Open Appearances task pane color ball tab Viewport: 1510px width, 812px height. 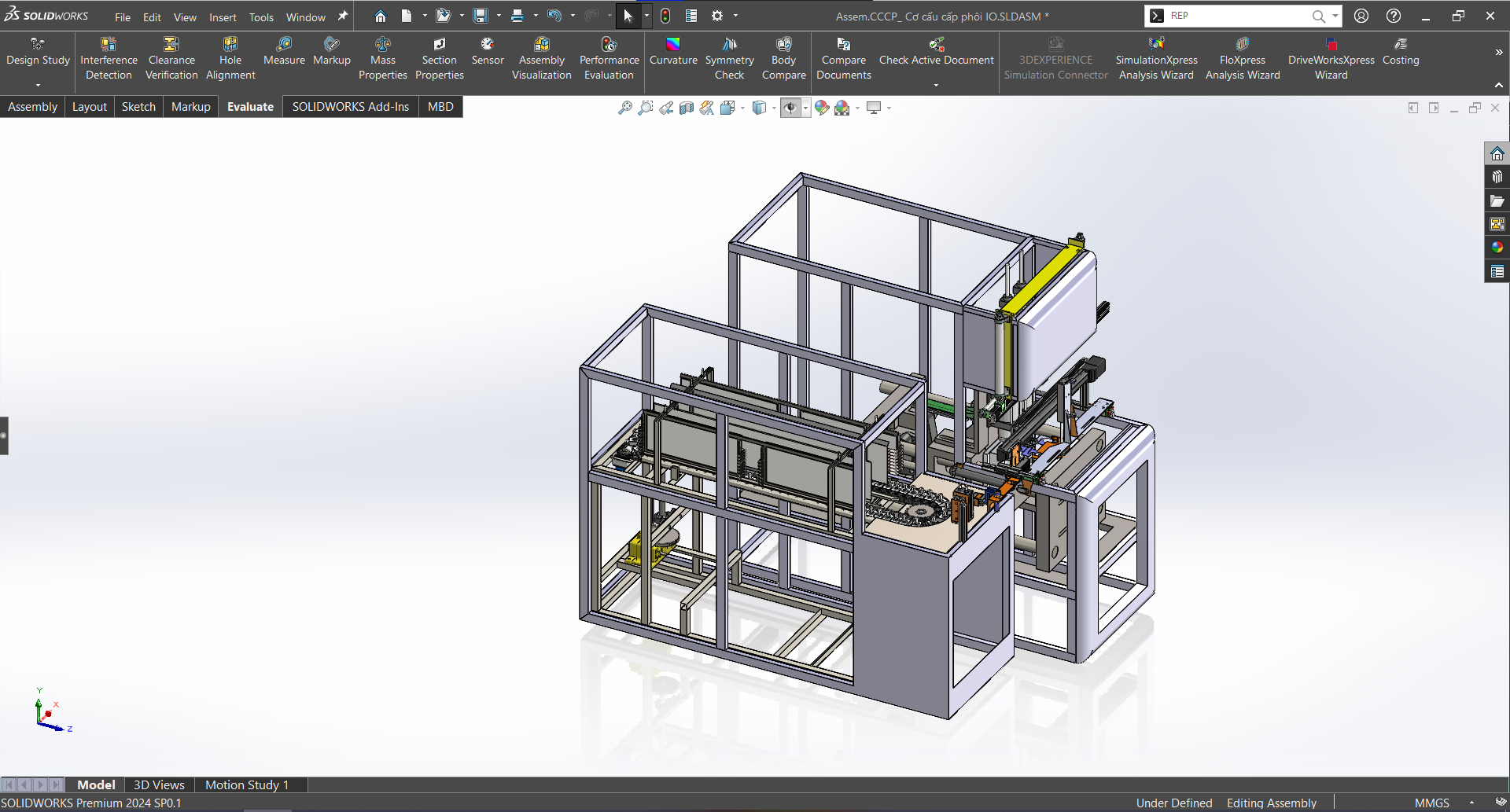1497,248
